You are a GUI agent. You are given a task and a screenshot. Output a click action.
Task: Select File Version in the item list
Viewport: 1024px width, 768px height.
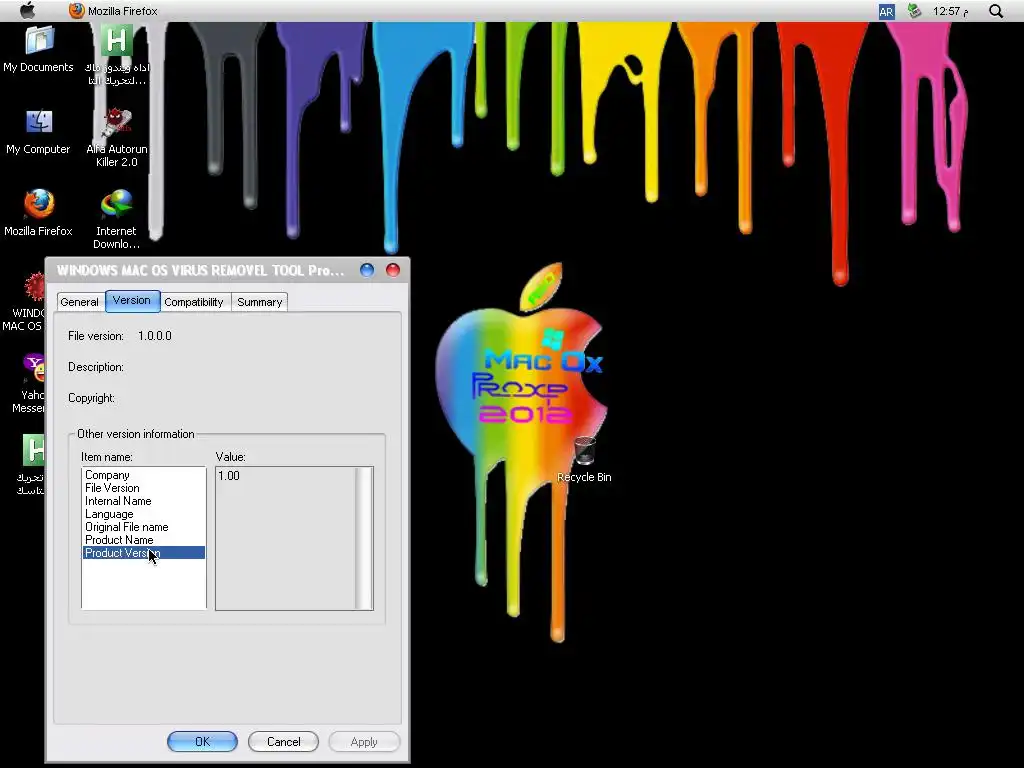144,488
